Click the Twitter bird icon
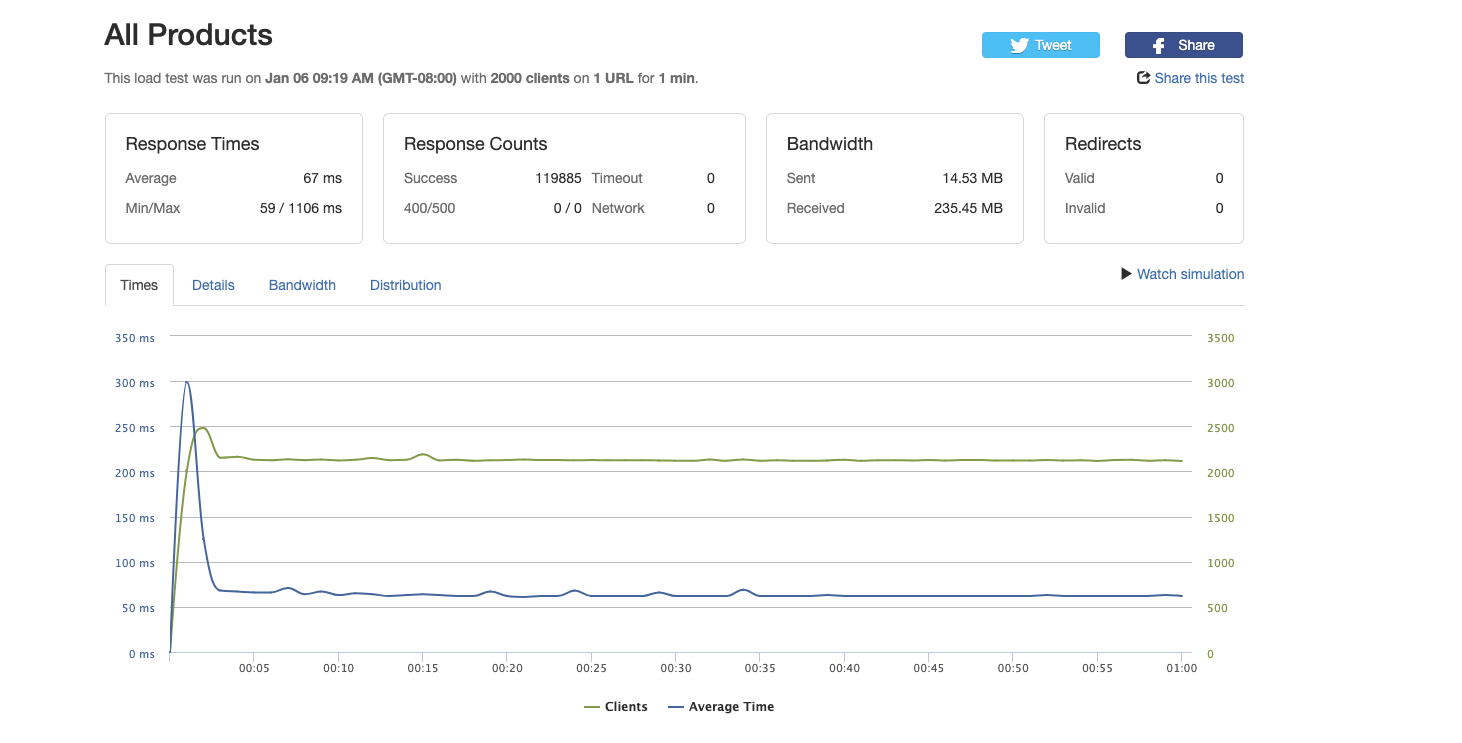Screen dimensions: 1462x743 1018,45
